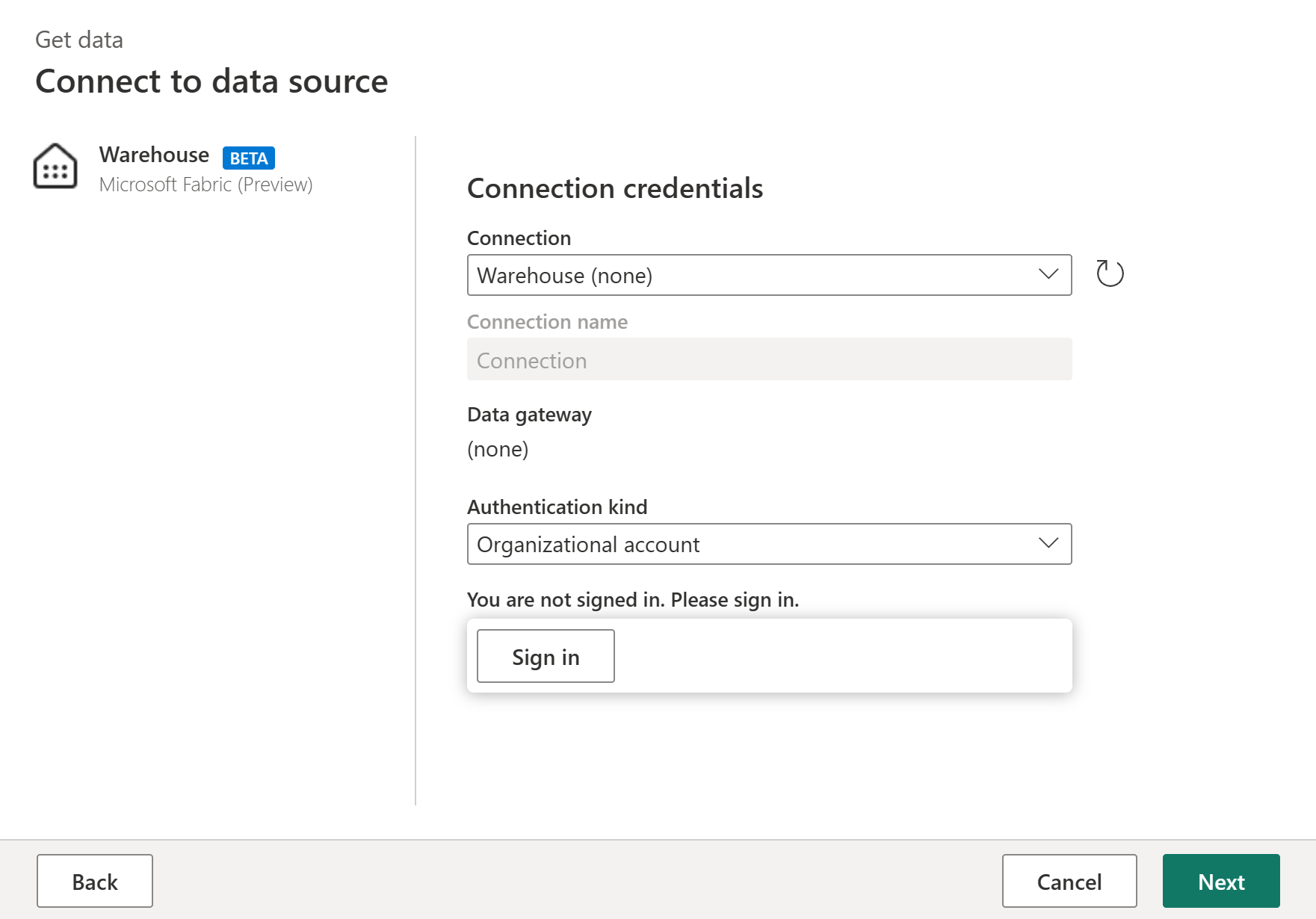Click the Microsoft Fabric (Preview) subtitle
1316x919 pixels.
(206, 185)
